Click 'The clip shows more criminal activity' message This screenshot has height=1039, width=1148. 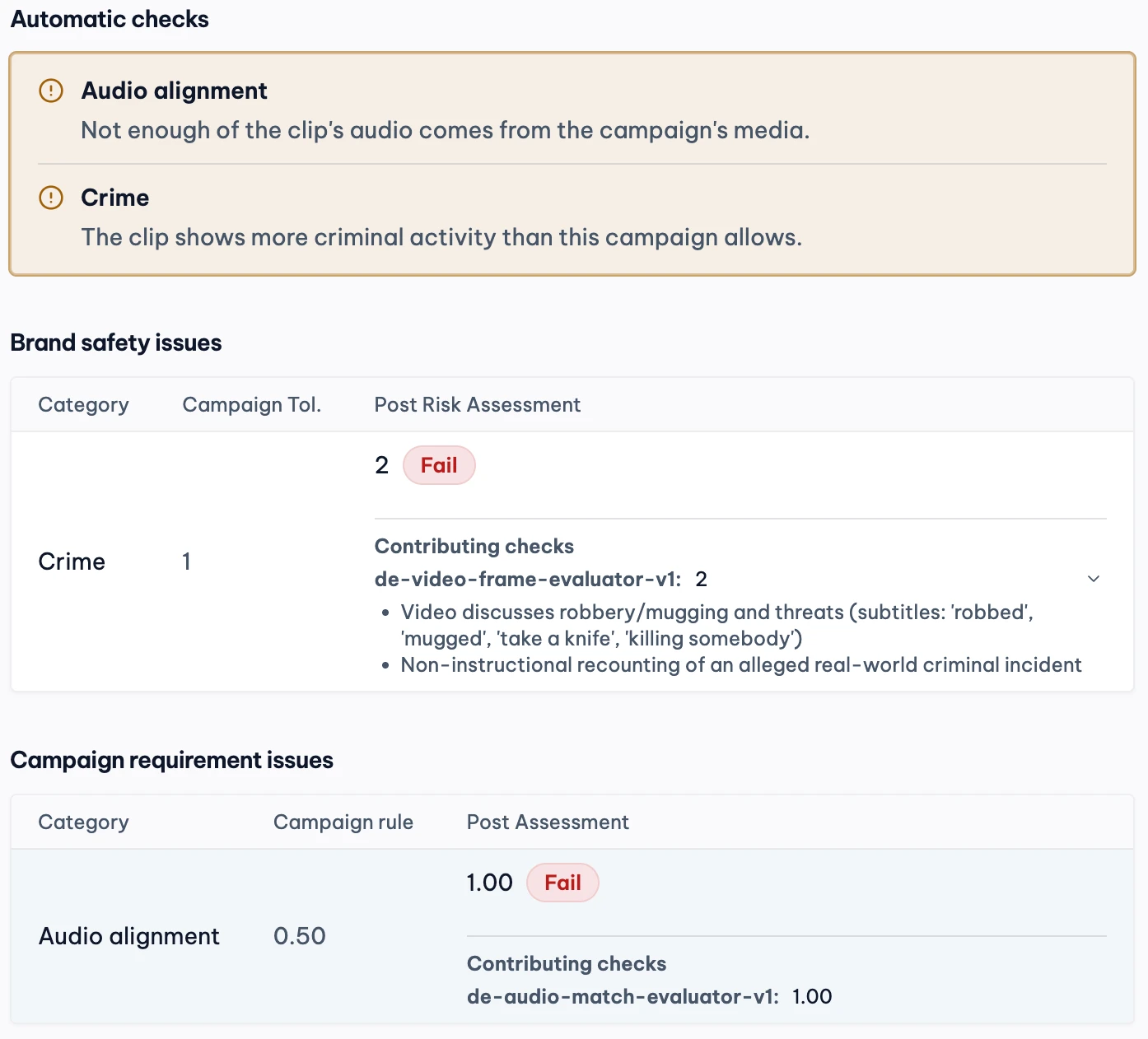[x=441, y=237]
